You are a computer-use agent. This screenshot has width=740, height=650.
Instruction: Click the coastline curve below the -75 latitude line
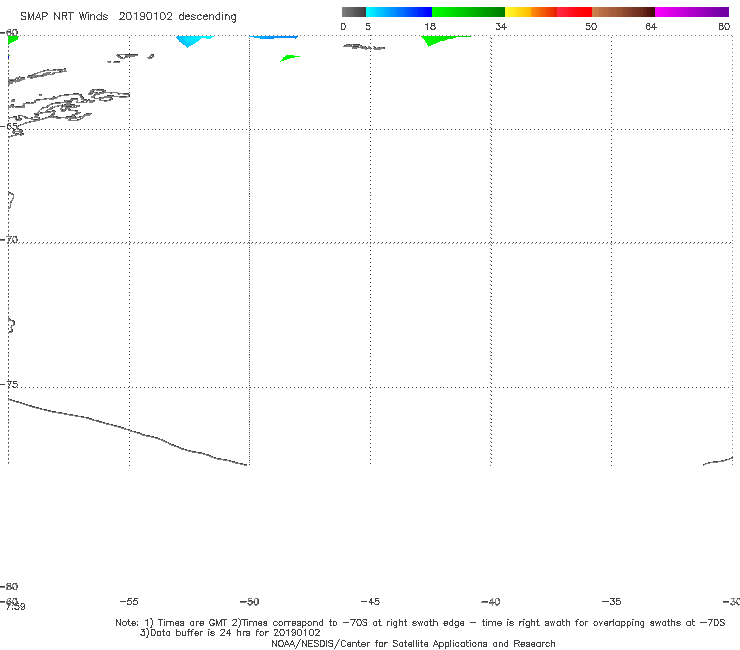(127, 430)
